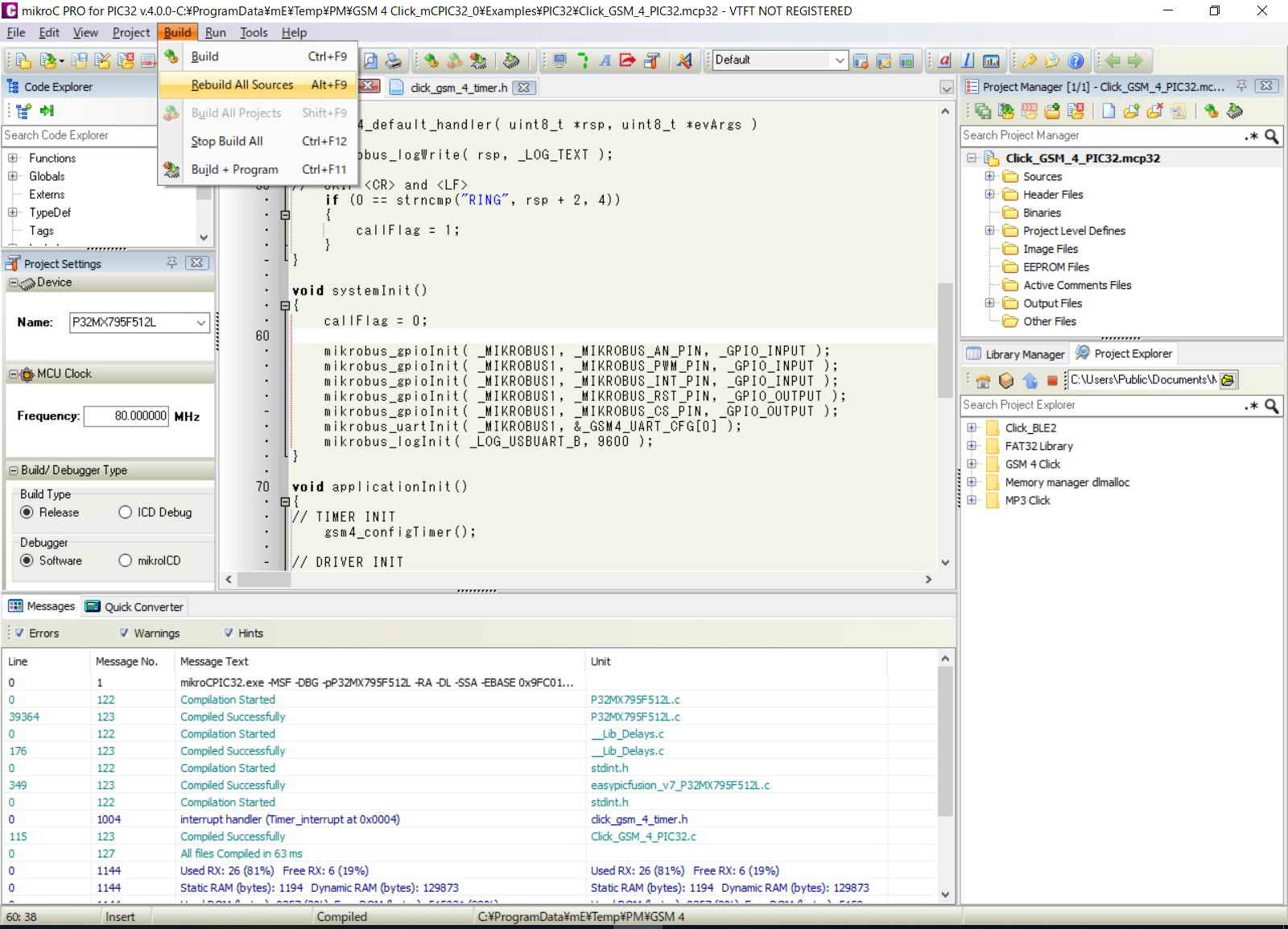Click the red export arrow toolbar icon
This screenshot has width=1288, height=929.
(x=628, y=60)
